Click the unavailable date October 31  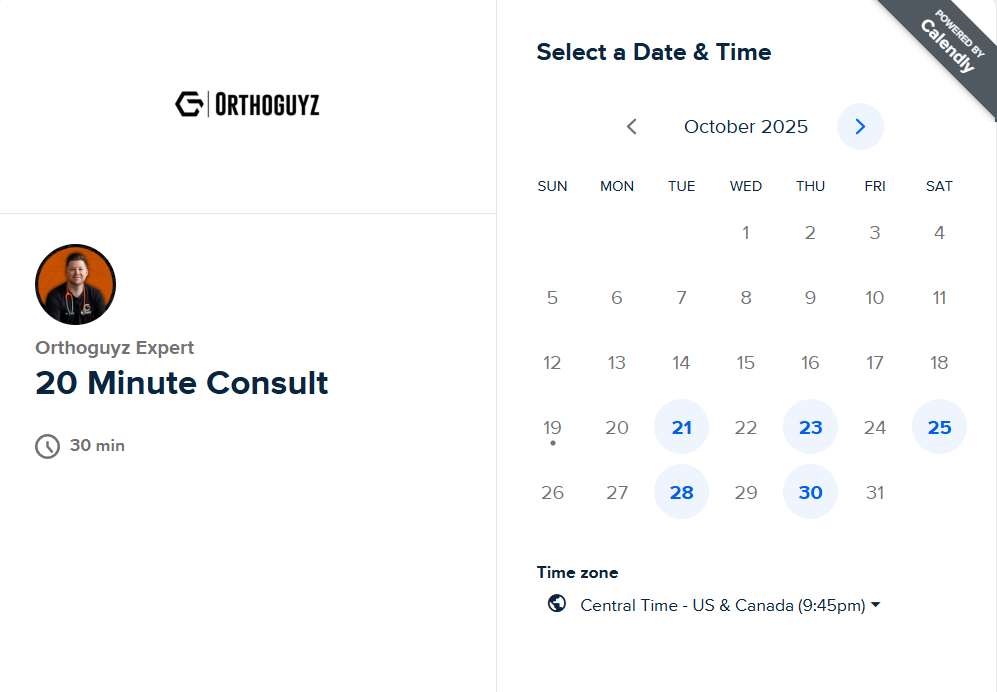coord(875,493)
